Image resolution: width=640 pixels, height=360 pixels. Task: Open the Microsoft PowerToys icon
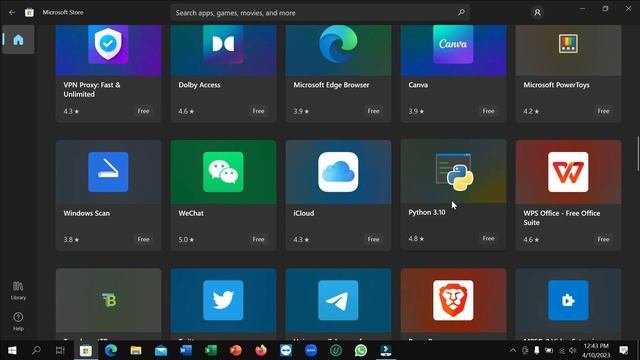(x=568, y=44)
